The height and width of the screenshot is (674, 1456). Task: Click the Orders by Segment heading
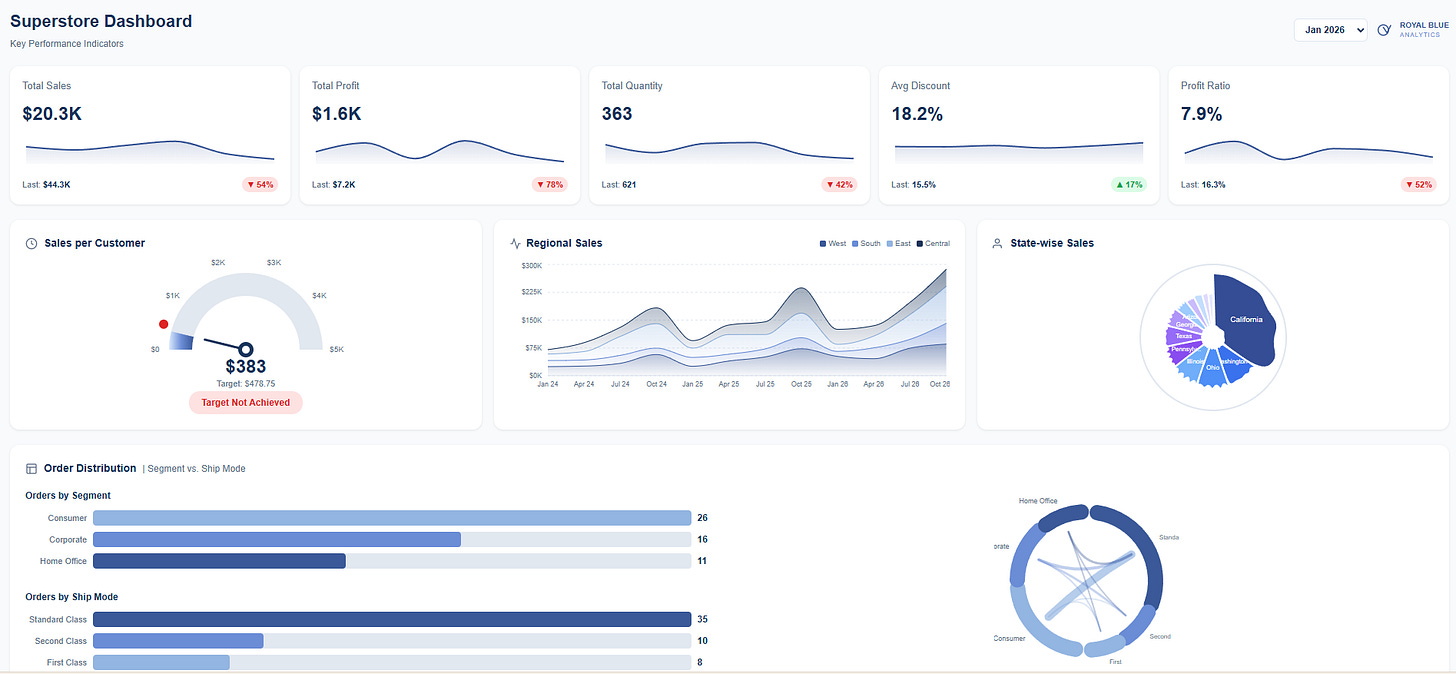pyautogui.click(x=68, y=495)
